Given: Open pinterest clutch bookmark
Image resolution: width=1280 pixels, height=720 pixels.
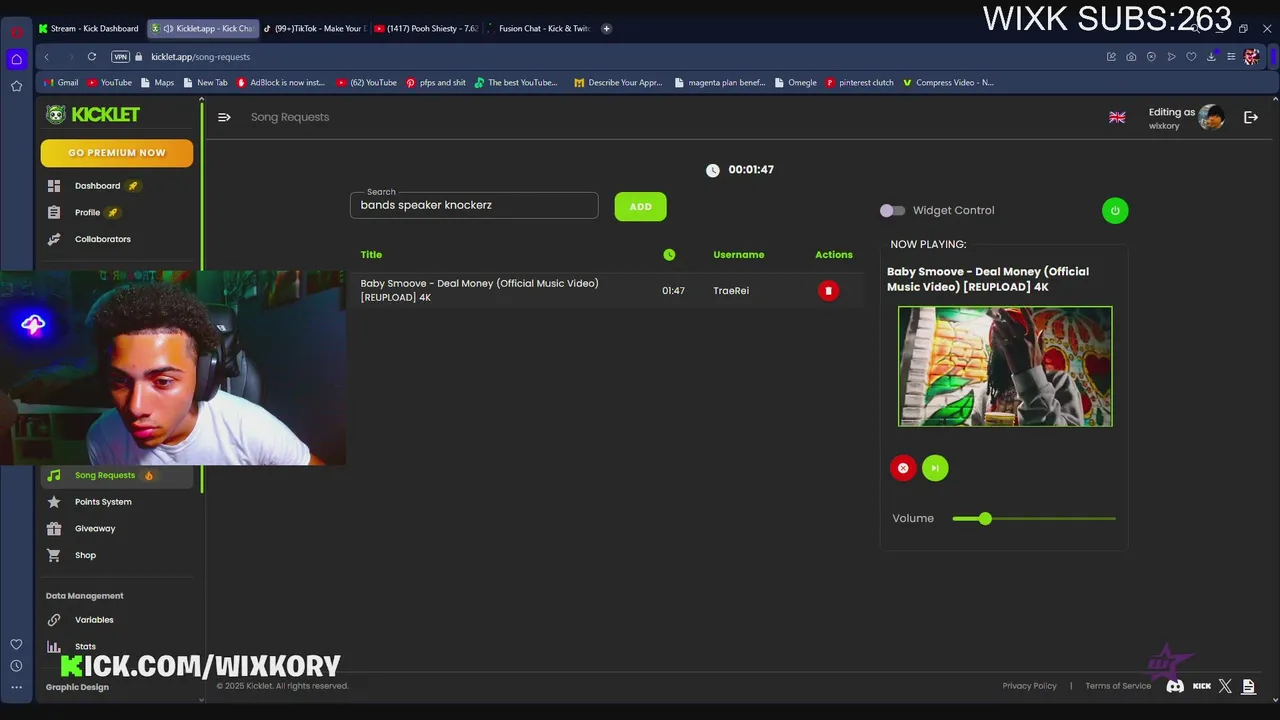Looking at the screenshot, I should tap(860, 83).
